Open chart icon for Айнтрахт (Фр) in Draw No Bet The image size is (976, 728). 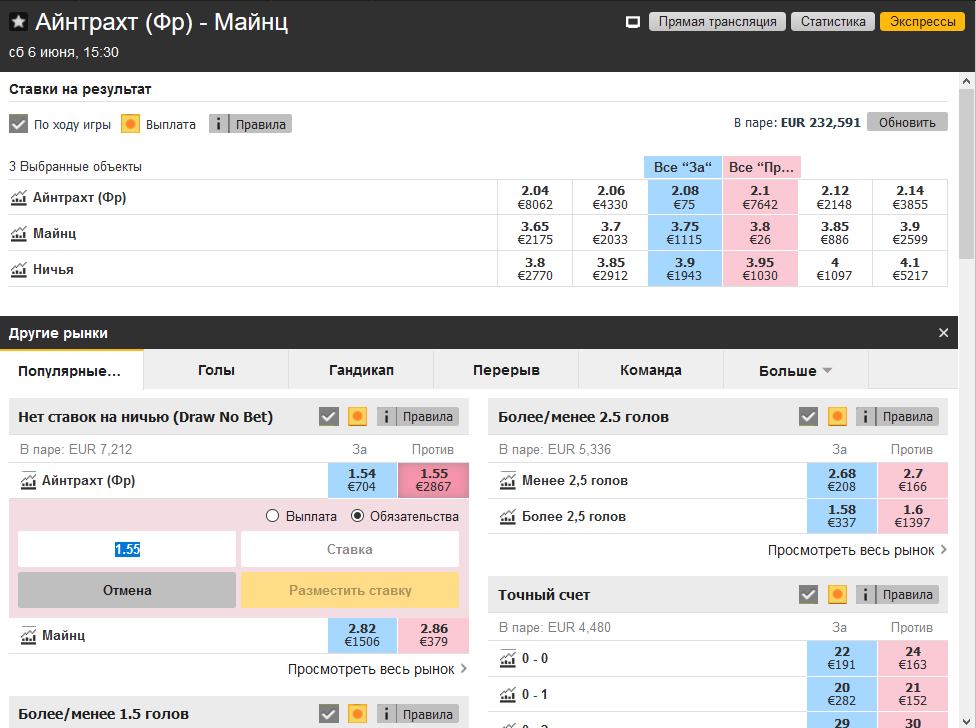tap(28, 481)
